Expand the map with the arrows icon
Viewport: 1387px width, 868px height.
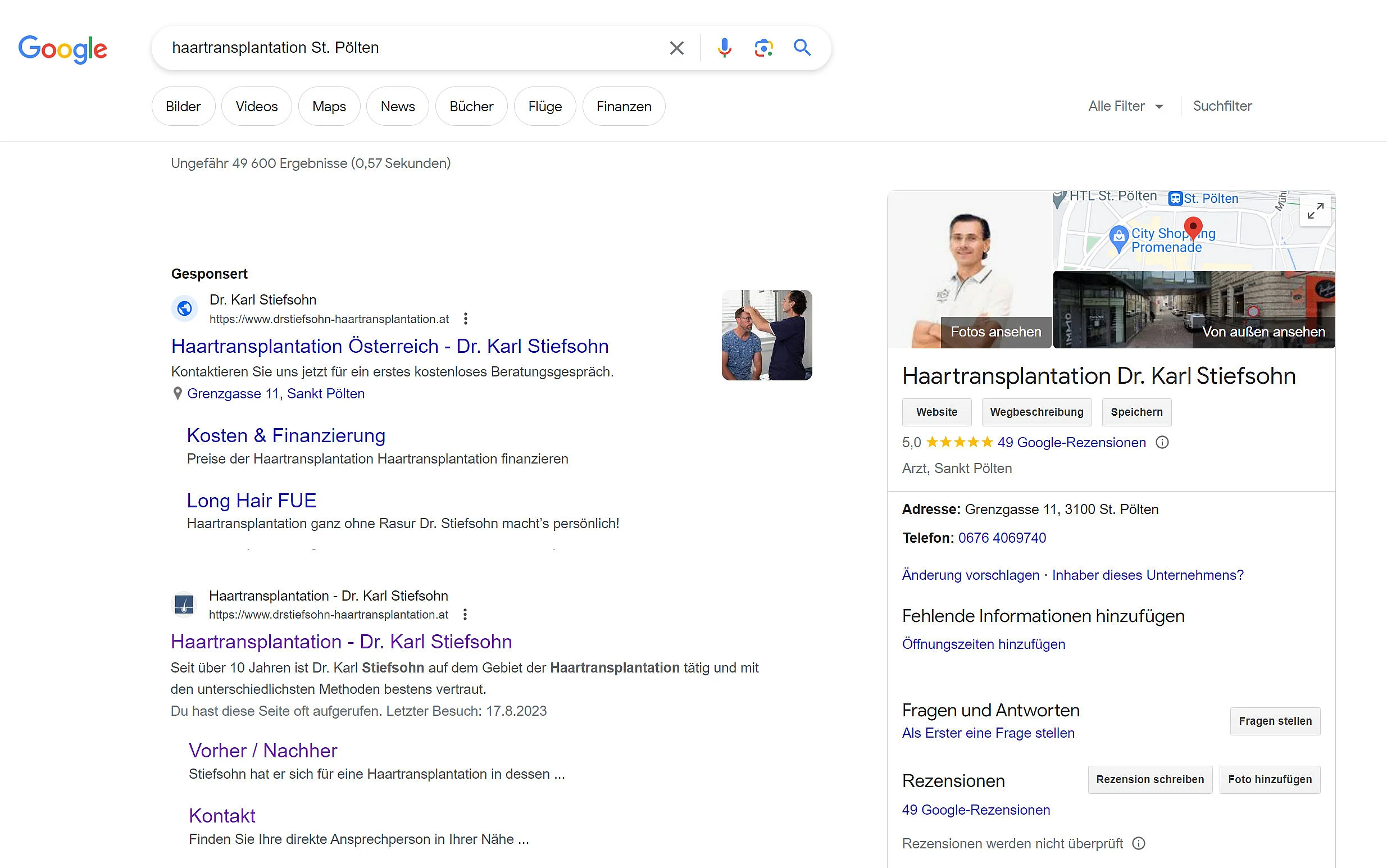pyautogui.click(x=1315, y=211)
